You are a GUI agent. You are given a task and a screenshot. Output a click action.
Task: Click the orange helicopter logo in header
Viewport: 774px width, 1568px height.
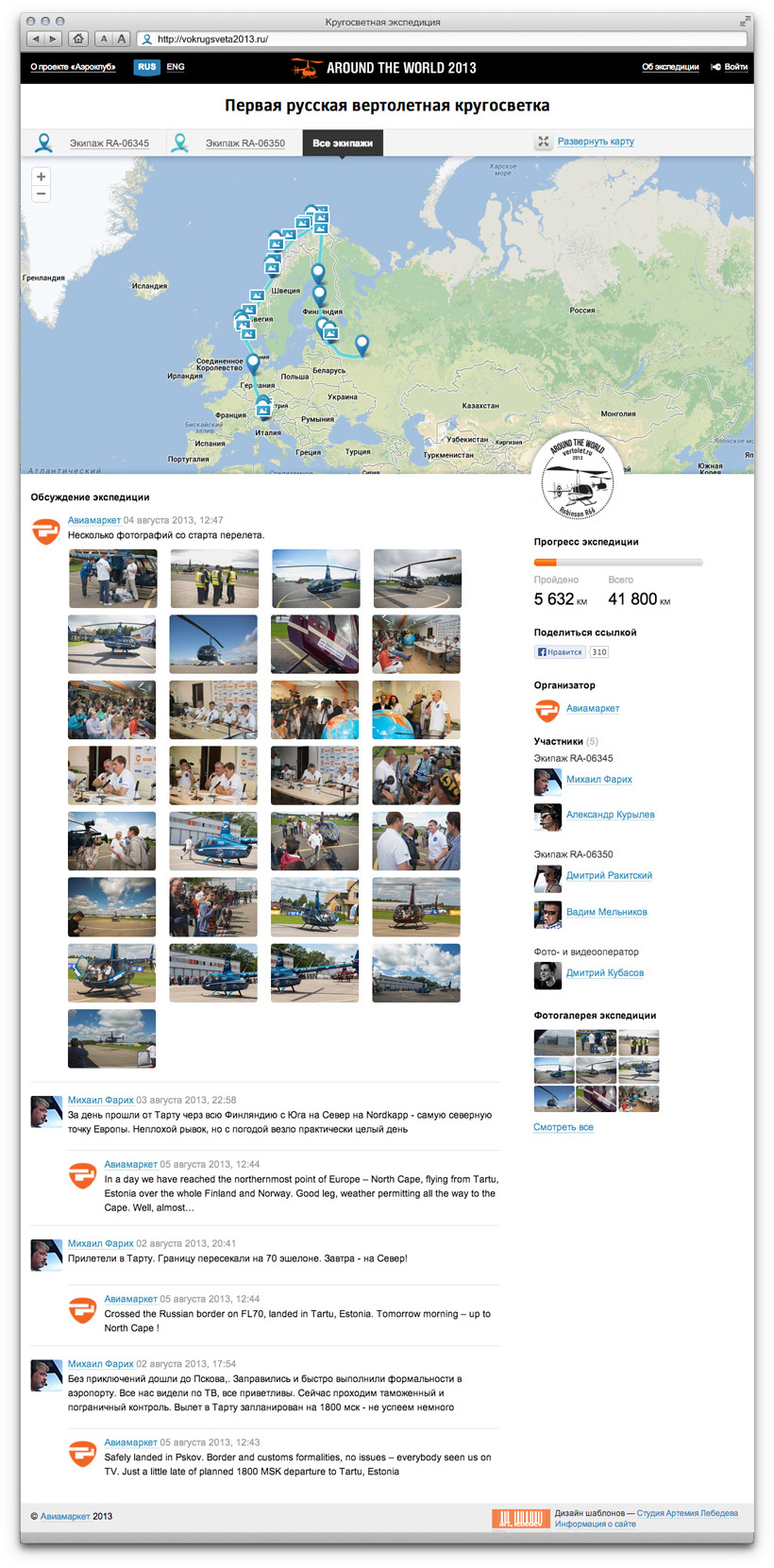(306, 68)
